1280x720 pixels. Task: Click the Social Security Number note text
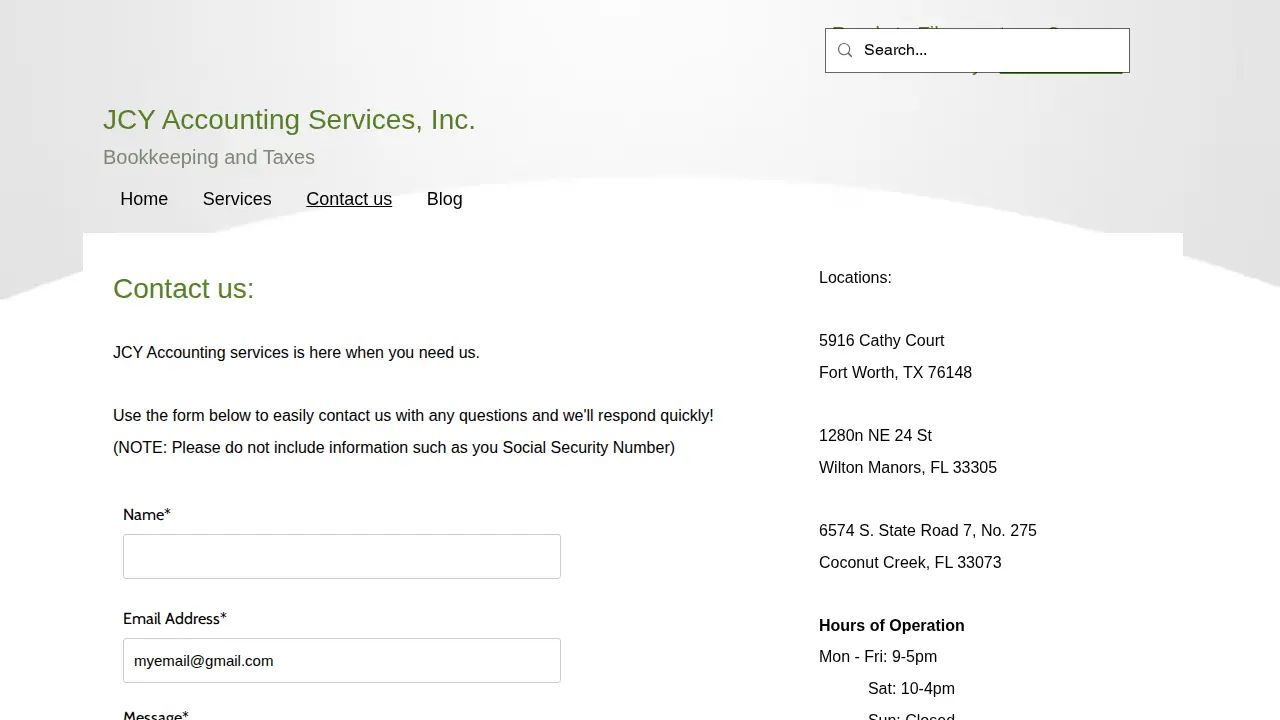(394, 448)
